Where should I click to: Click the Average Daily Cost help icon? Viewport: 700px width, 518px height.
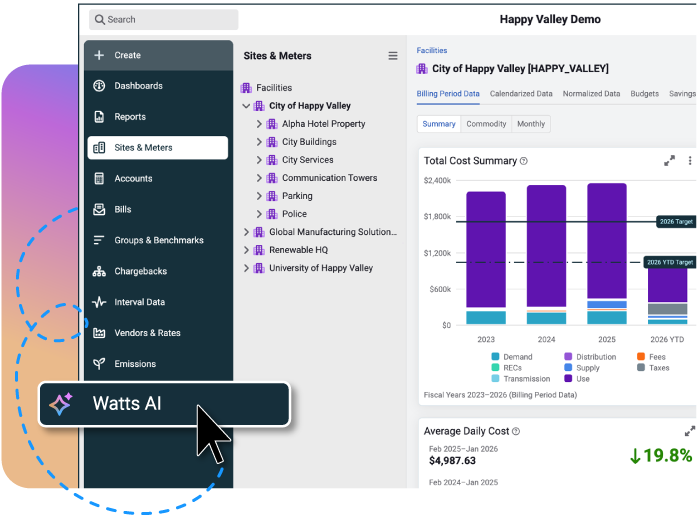pos(516,431)
